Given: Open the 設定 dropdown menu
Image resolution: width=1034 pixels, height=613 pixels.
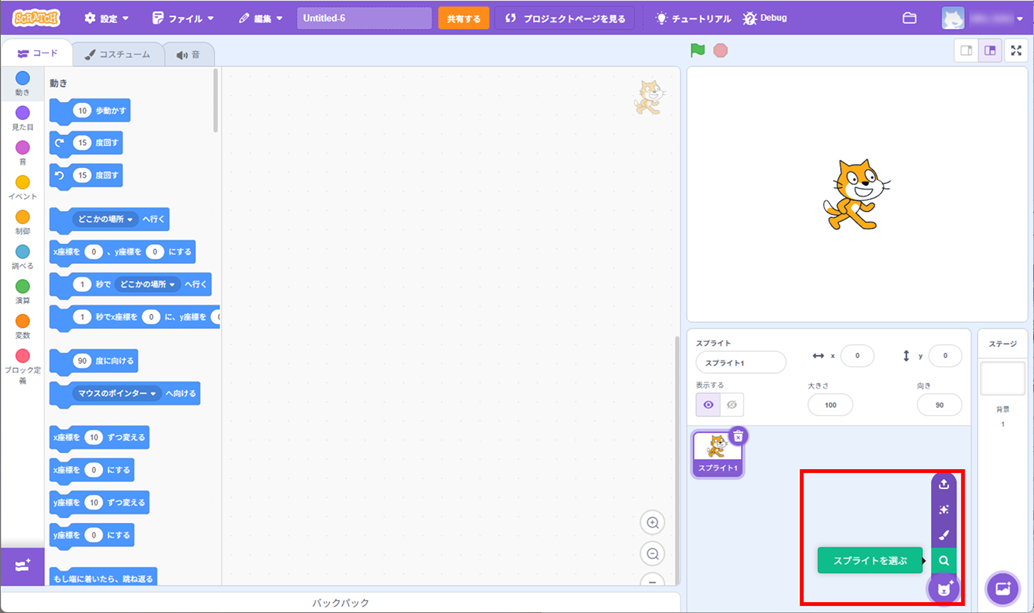Looking at the screenshot, I should [106, 18].
